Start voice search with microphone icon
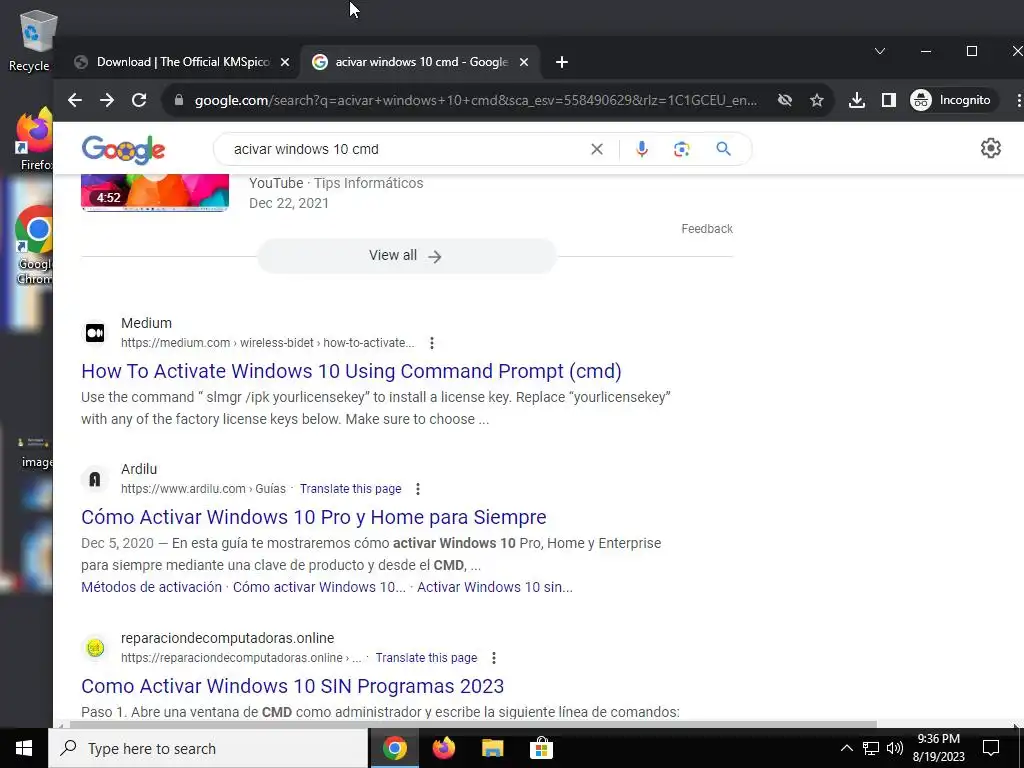This screenshot has width=1024, height=768. coord(642,149)
